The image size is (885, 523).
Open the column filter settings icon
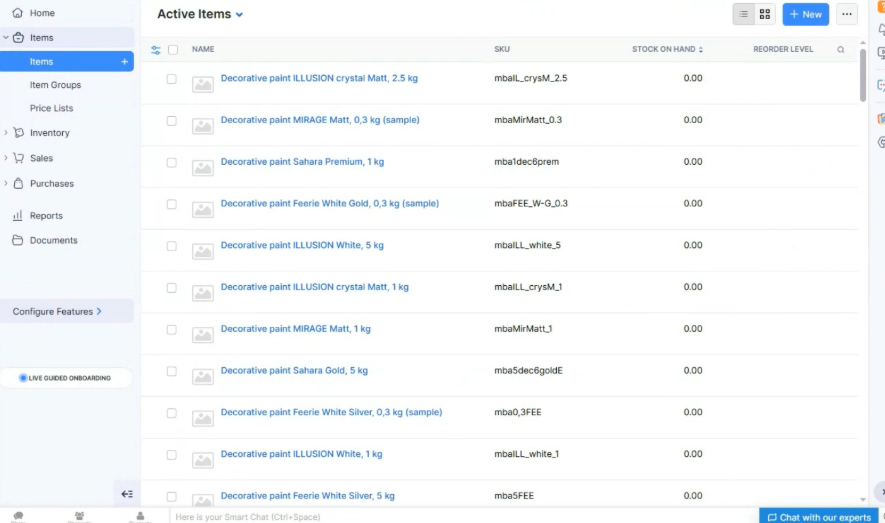click(156, 49)
